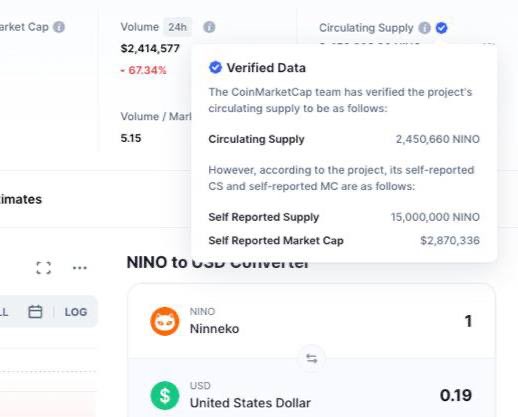
Task: Open the chart fullscreen icon
Action: 44,268
